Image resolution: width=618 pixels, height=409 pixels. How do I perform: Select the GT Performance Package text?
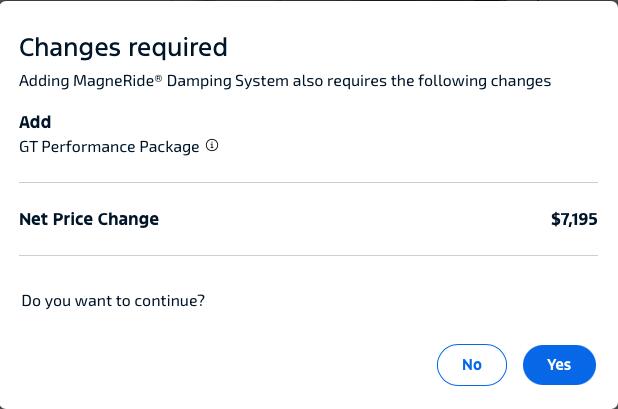pos(109,147)
